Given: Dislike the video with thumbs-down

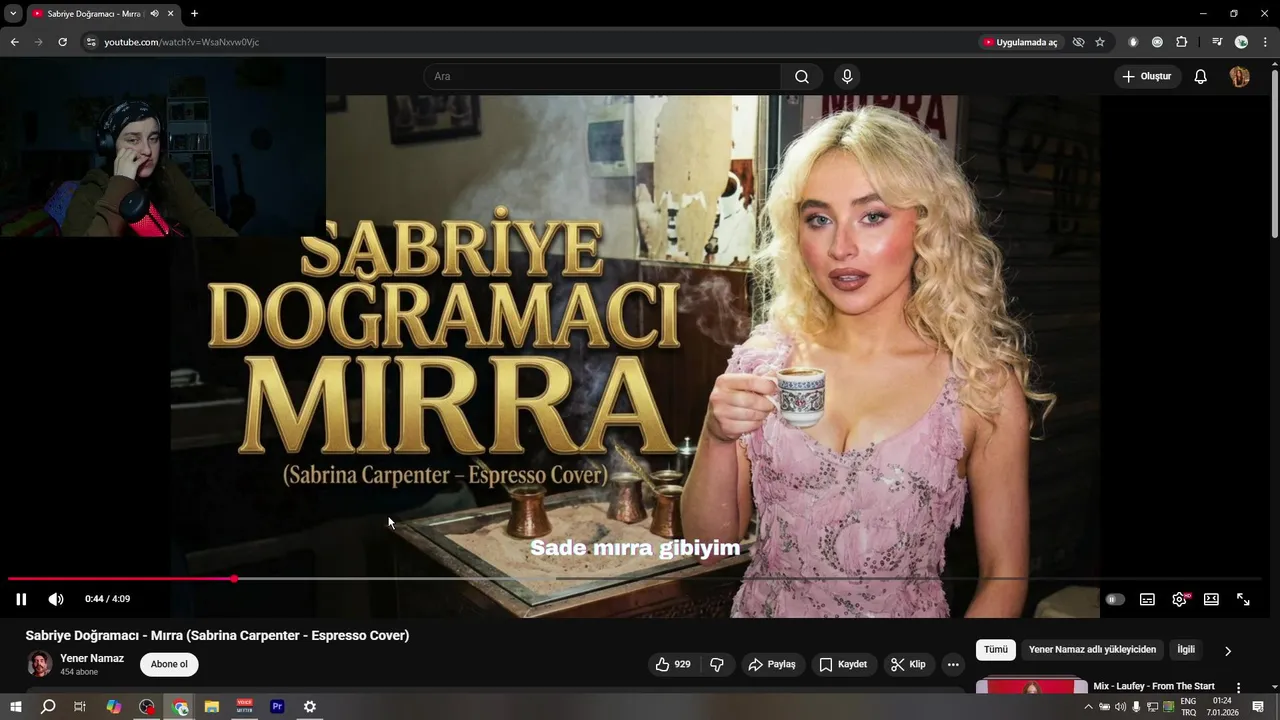Looking at the screenshot, I should tap(717, 664).
